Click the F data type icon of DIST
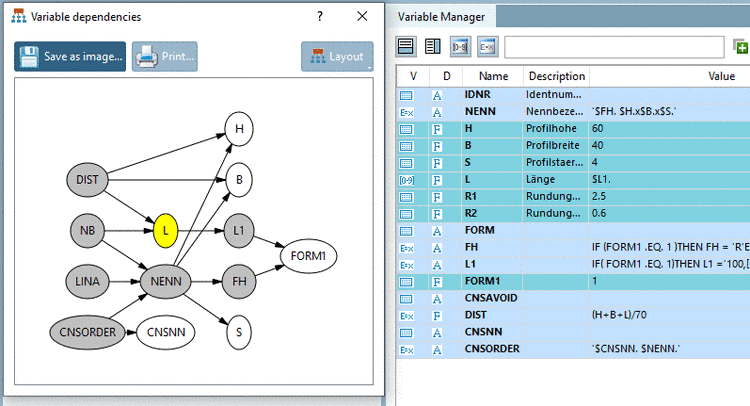Image resolution: width=750 pixels, height=406 pixels. tap(437, 316)
